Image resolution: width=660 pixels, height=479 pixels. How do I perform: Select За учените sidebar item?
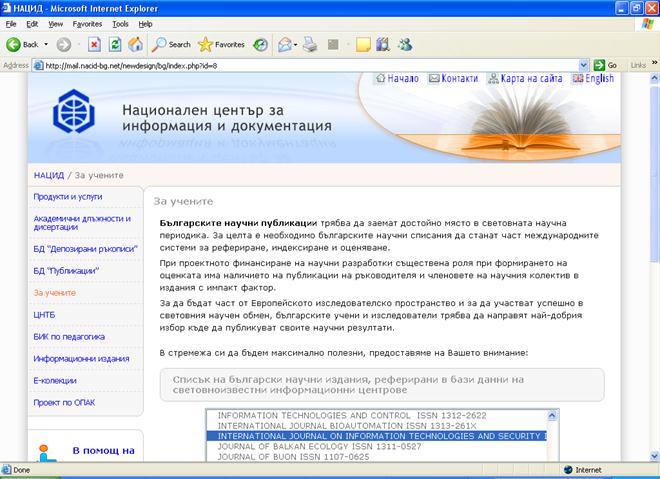point(55,293)
